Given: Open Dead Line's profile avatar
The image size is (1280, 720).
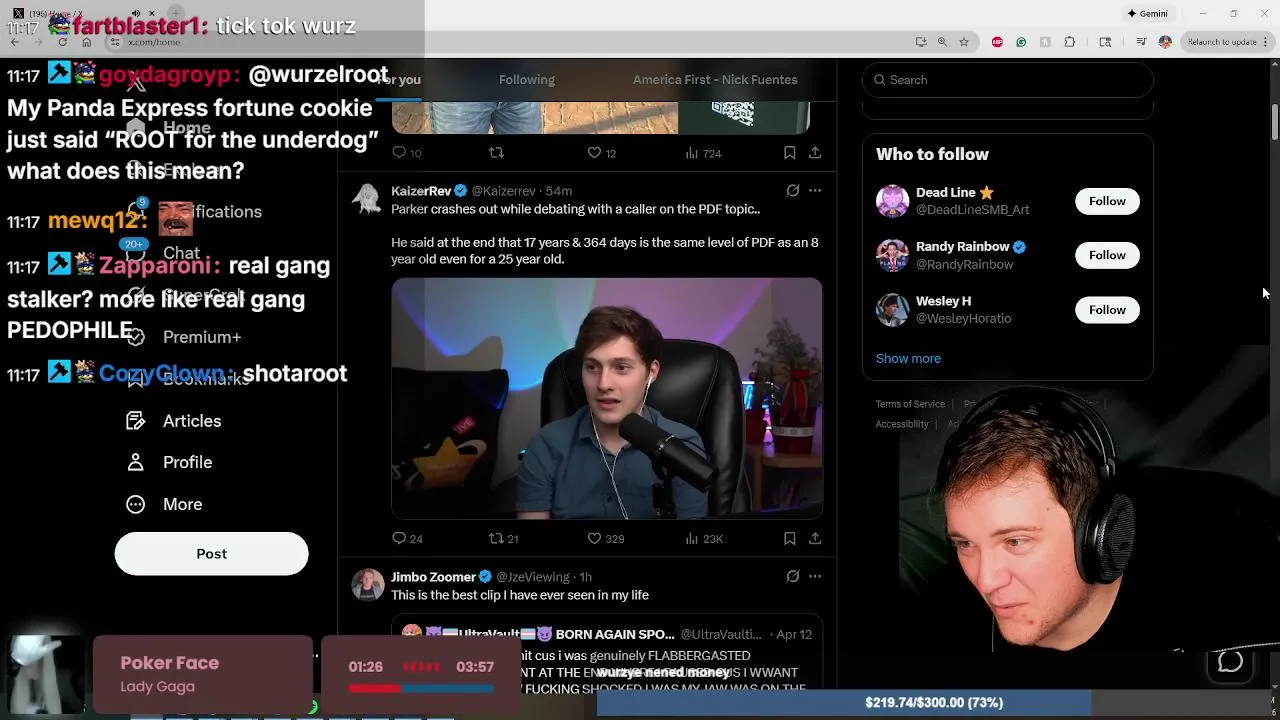Looking at the screenshot, I should click(x=892, y=201).
